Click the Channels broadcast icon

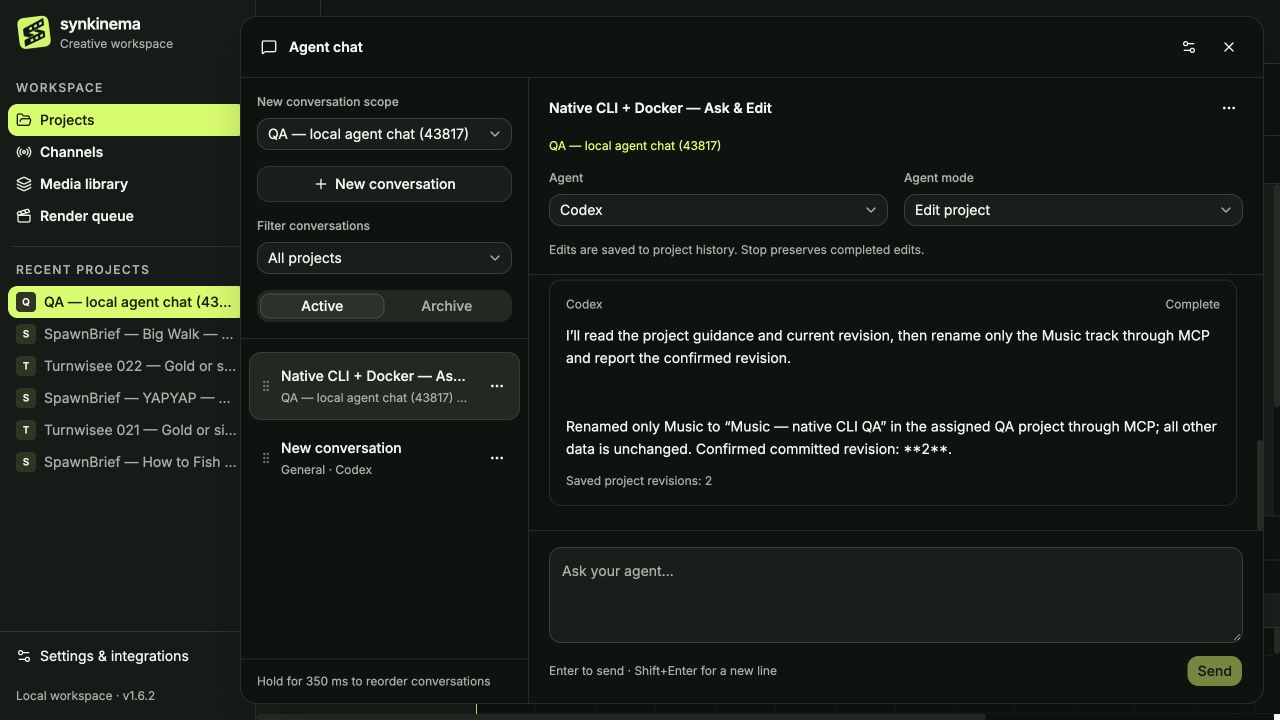pos(24,152)
